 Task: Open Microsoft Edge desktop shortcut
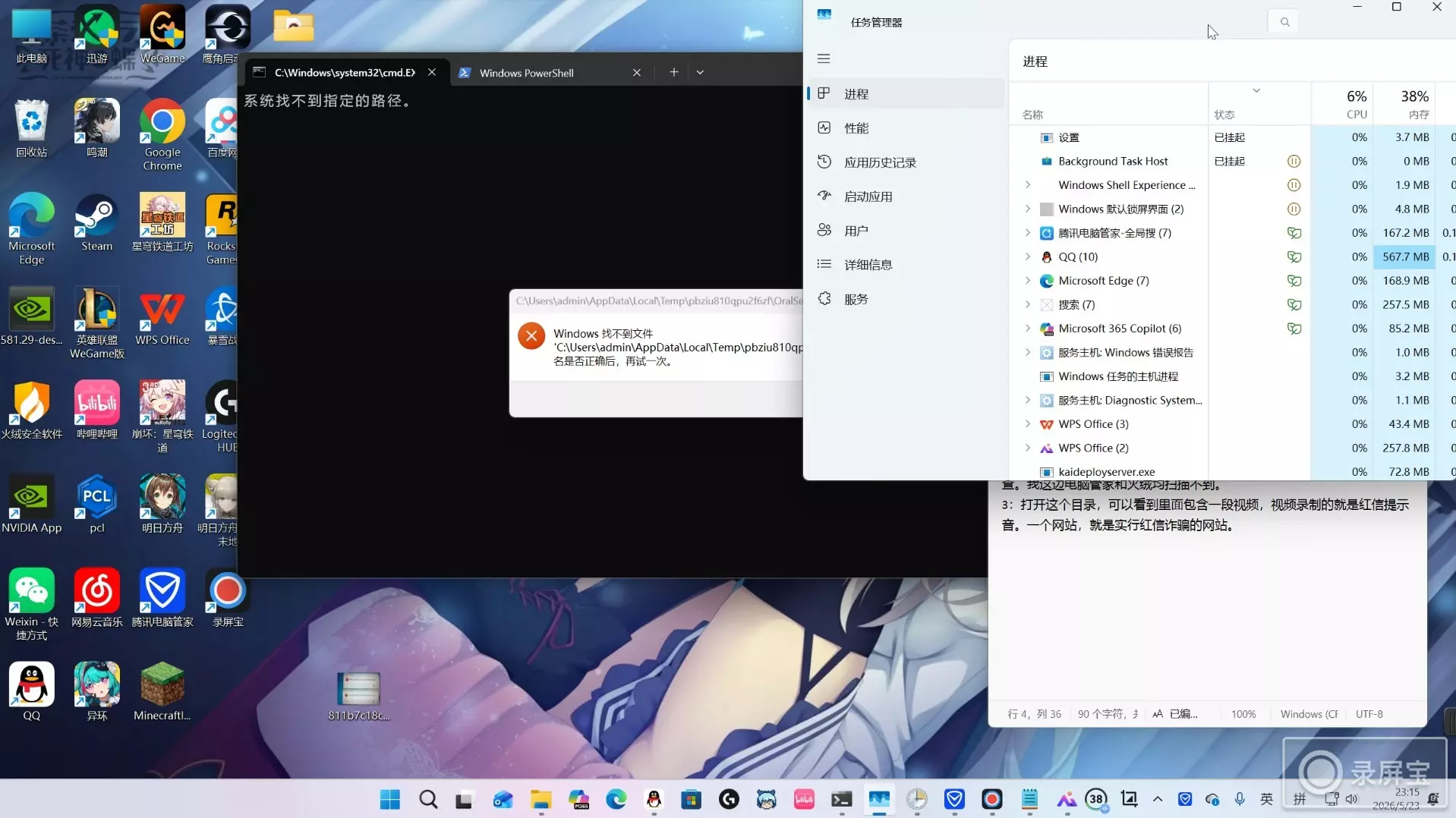pos(32,229)
